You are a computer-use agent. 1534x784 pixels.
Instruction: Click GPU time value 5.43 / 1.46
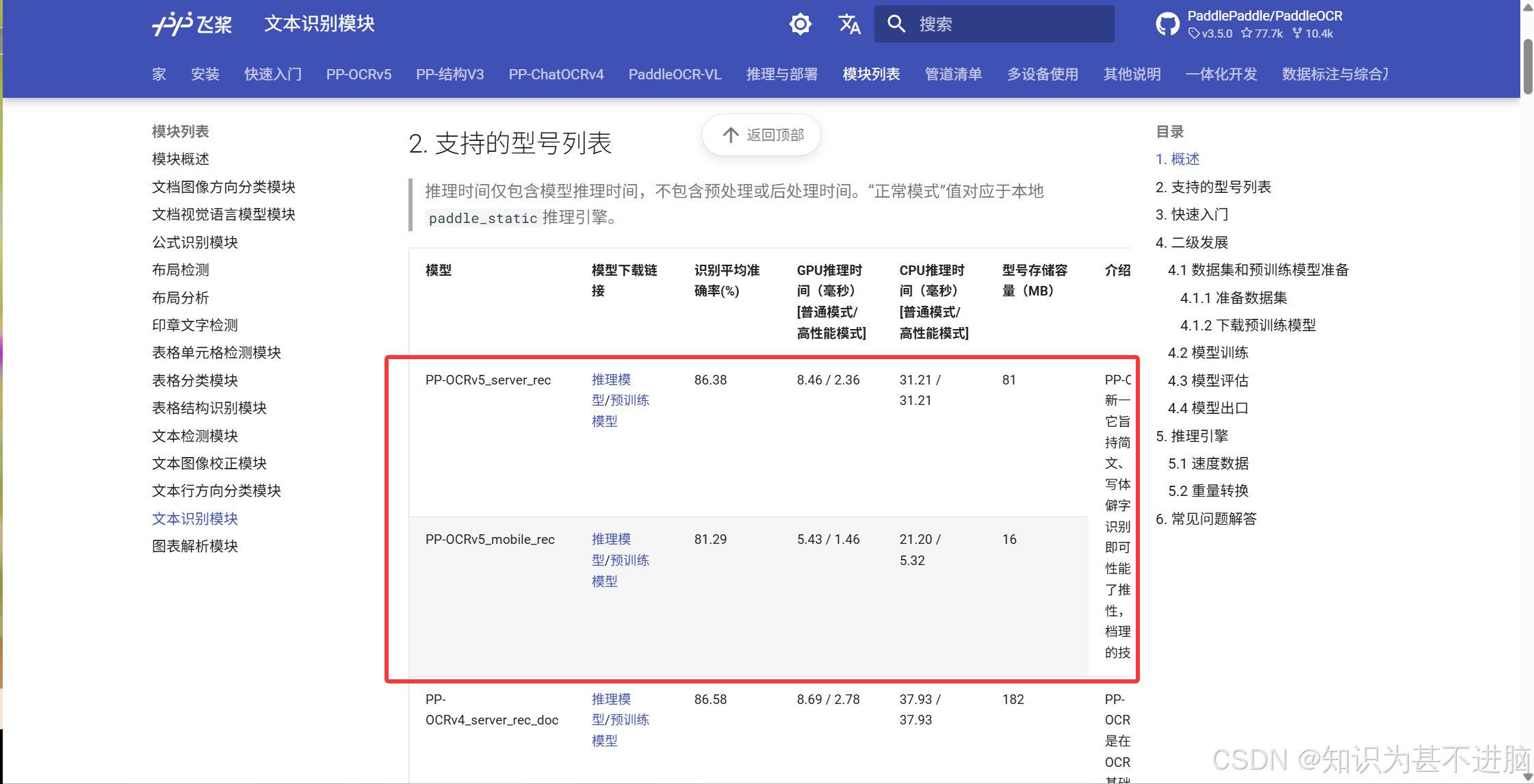pos(828,539)
